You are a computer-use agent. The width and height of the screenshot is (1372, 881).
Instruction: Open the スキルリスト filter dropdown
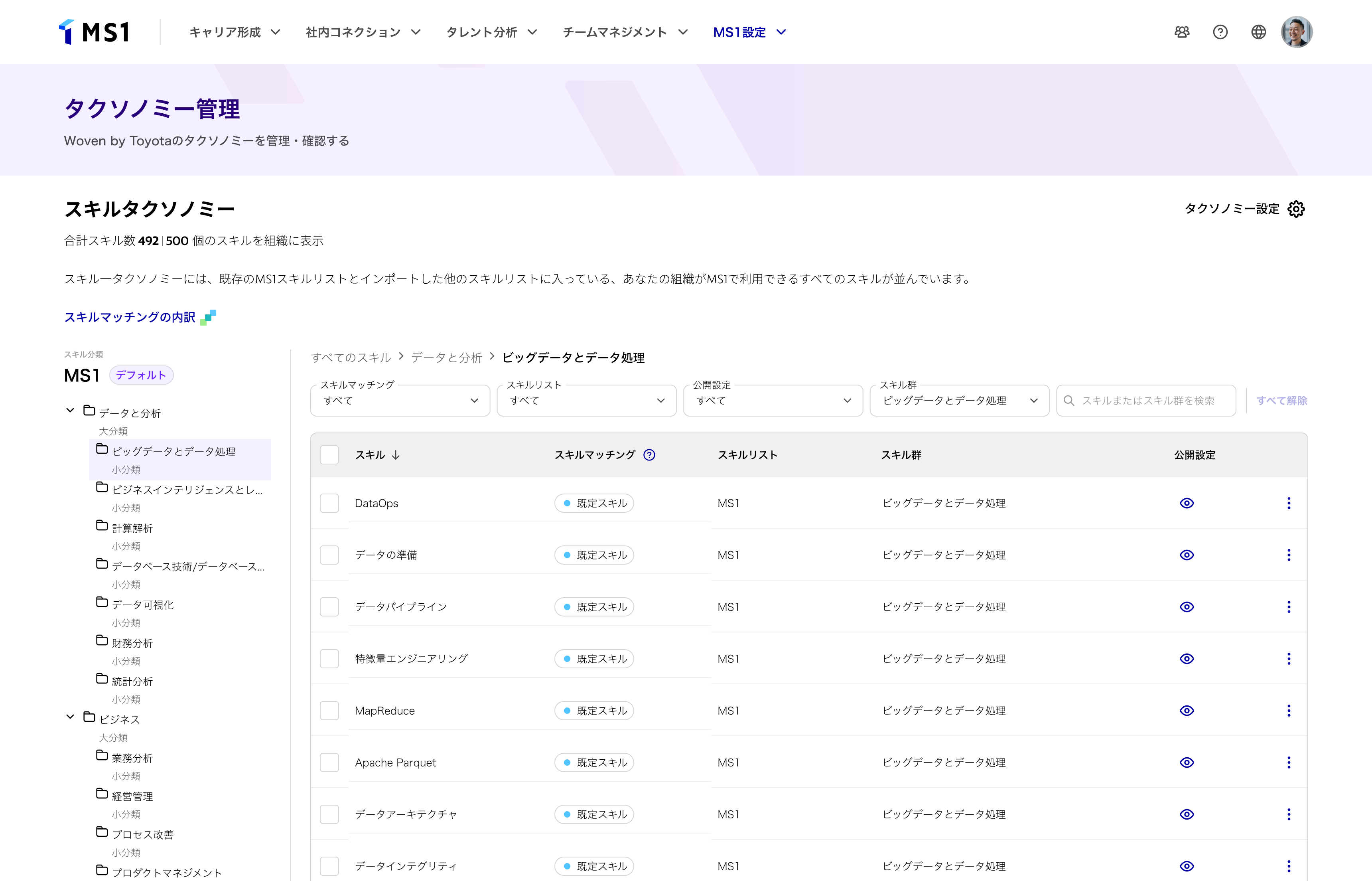pos(587,401)
